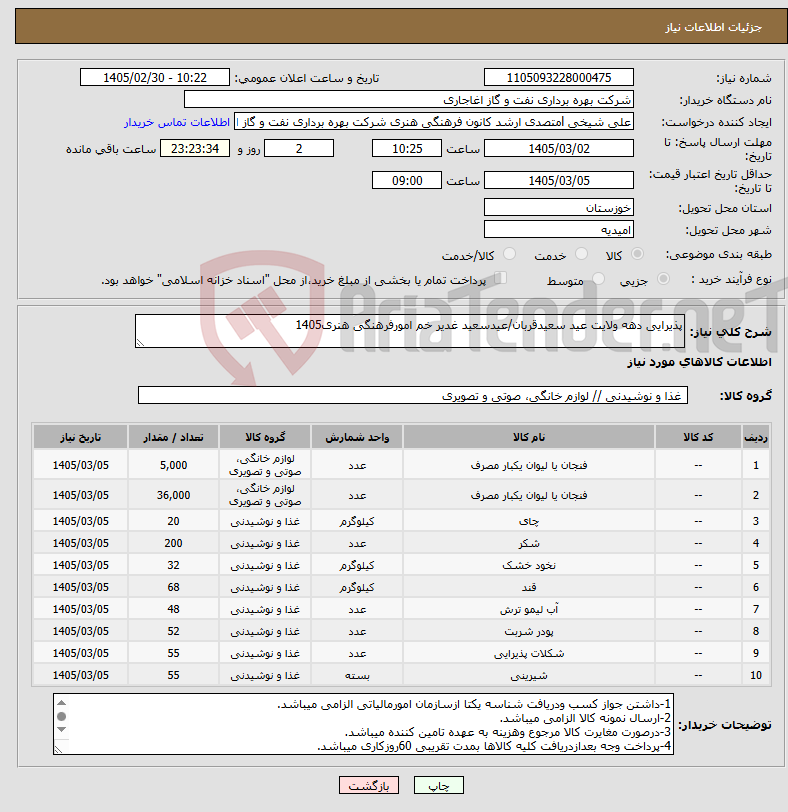This screenshot has height=812, width=788.
Task: Click the شکلات پذیرایی item name
Action: point(529,653)
